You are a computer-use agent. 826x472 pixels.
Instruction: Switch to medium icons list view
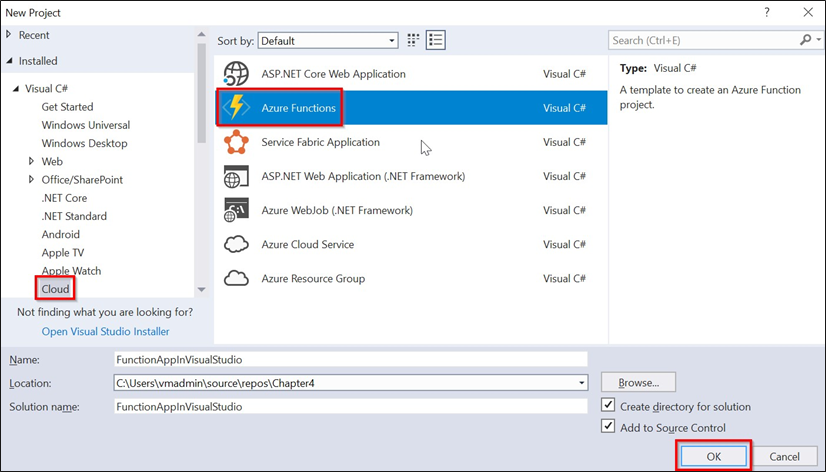click(x=435, y=41)
